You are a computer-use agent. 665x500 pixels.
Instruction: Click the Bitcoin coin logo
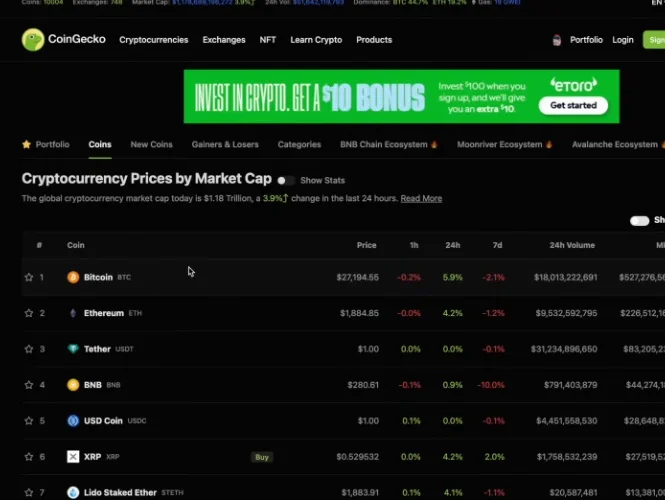pyautogui.click(x=73, y=277)
